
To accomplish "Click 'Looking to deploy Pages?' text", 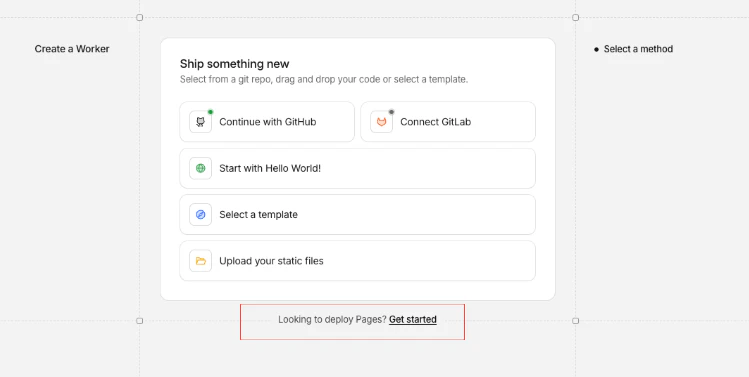I will (332, 320).
